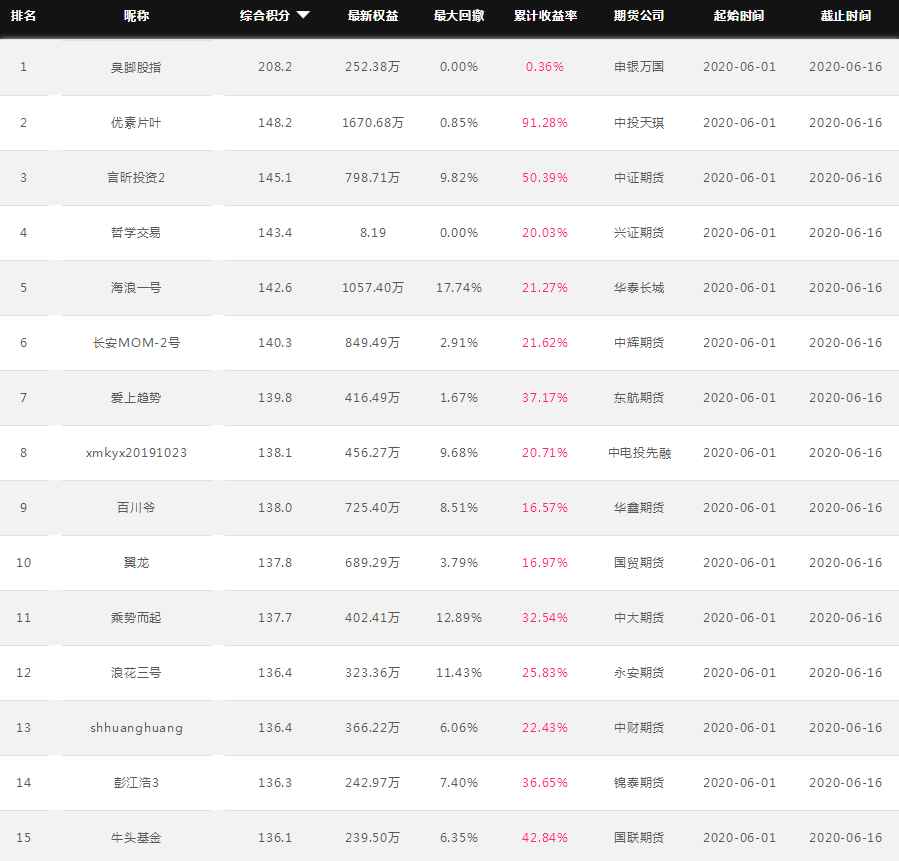
Task: Click the 昵称 column header
Action: tap(136, 15)
